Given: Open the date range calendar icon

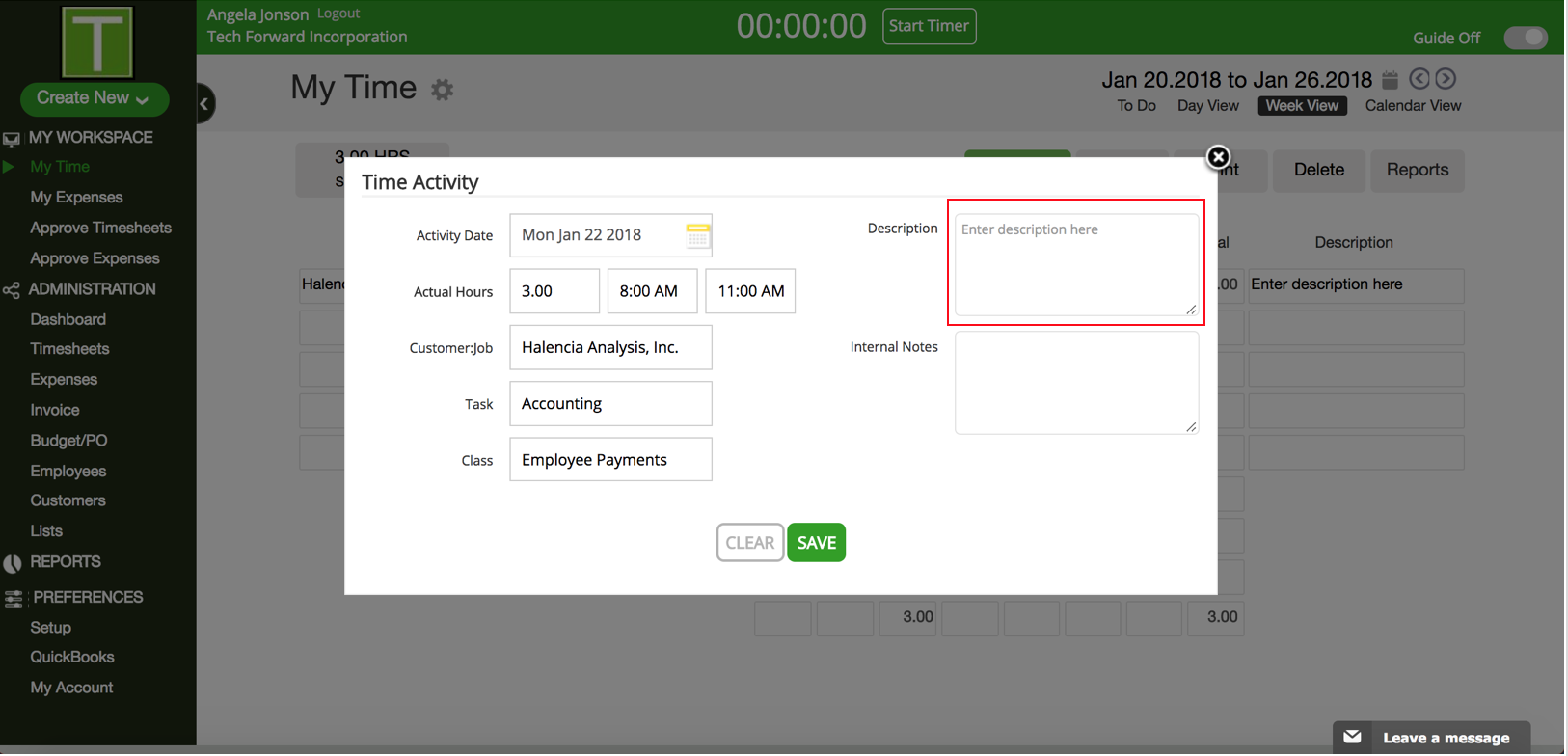Looking at the screenshot, I should pyautogui.click(x=1390, y=80).
